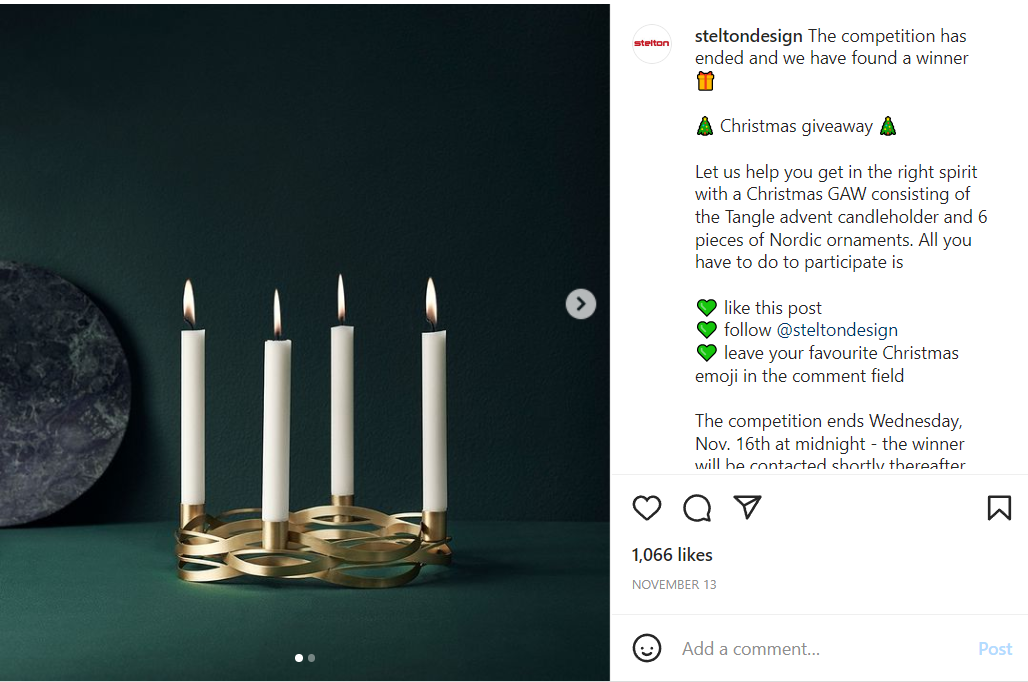Click the Stelton profile picture avatar
The image size is (1028, 682).
[652, 44]
